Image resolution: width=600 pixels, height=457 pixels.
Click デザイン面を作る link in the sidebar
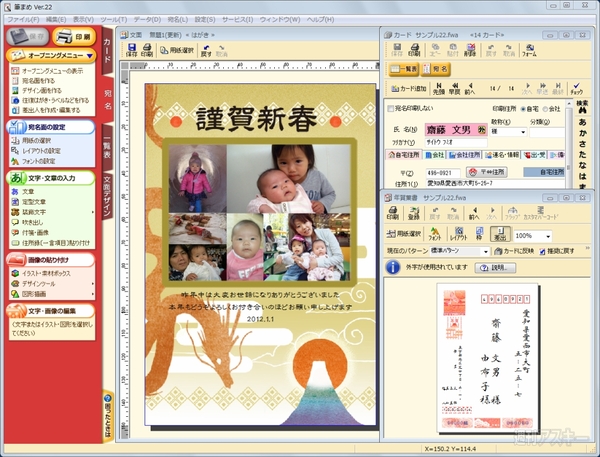coord(41,91)
